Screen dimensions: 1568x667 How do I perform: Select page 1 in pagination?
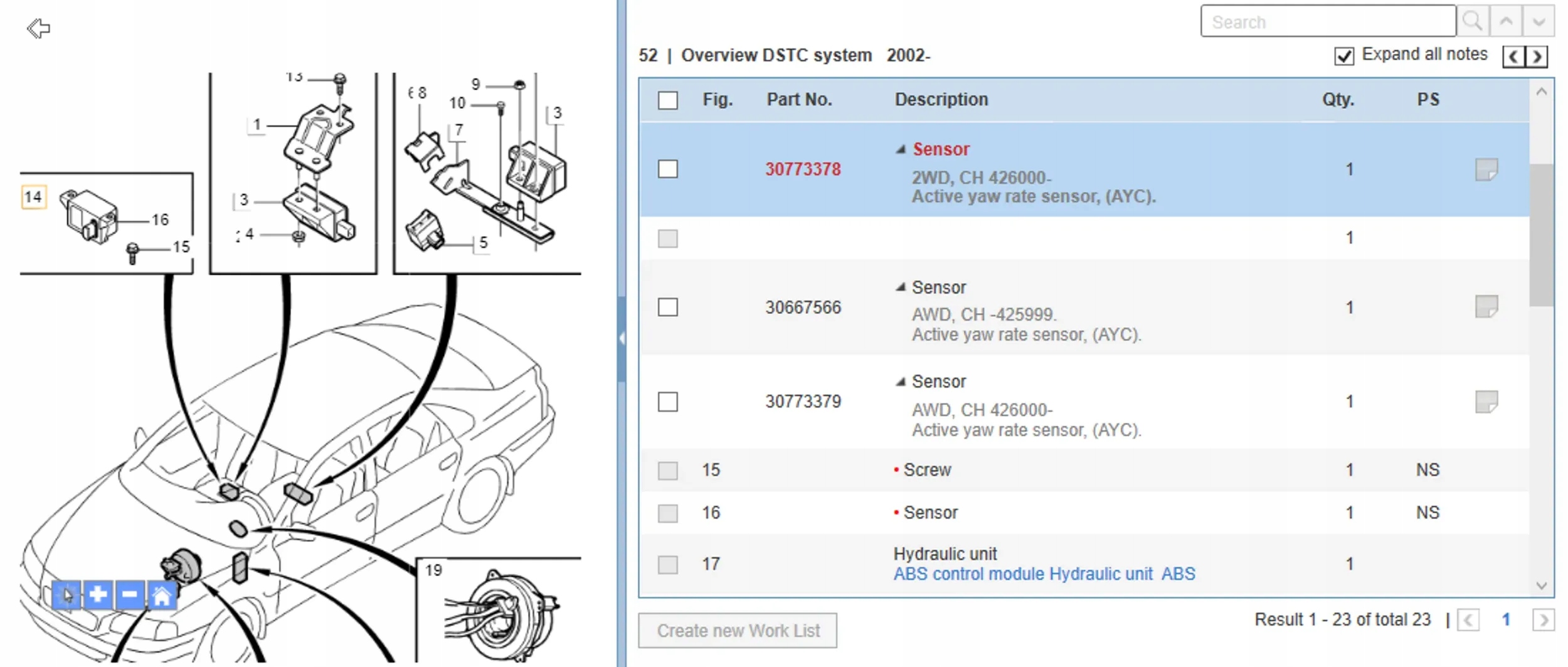(x=1505, y=620)
